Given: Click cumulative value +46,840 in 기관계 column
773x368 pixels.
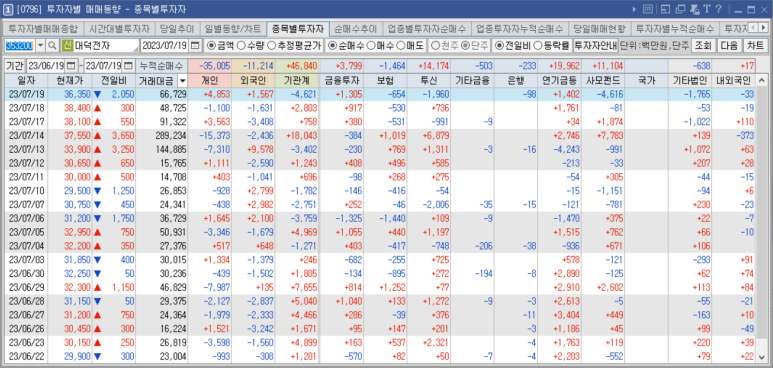Looking at the screenshot, I should (297, 66).
